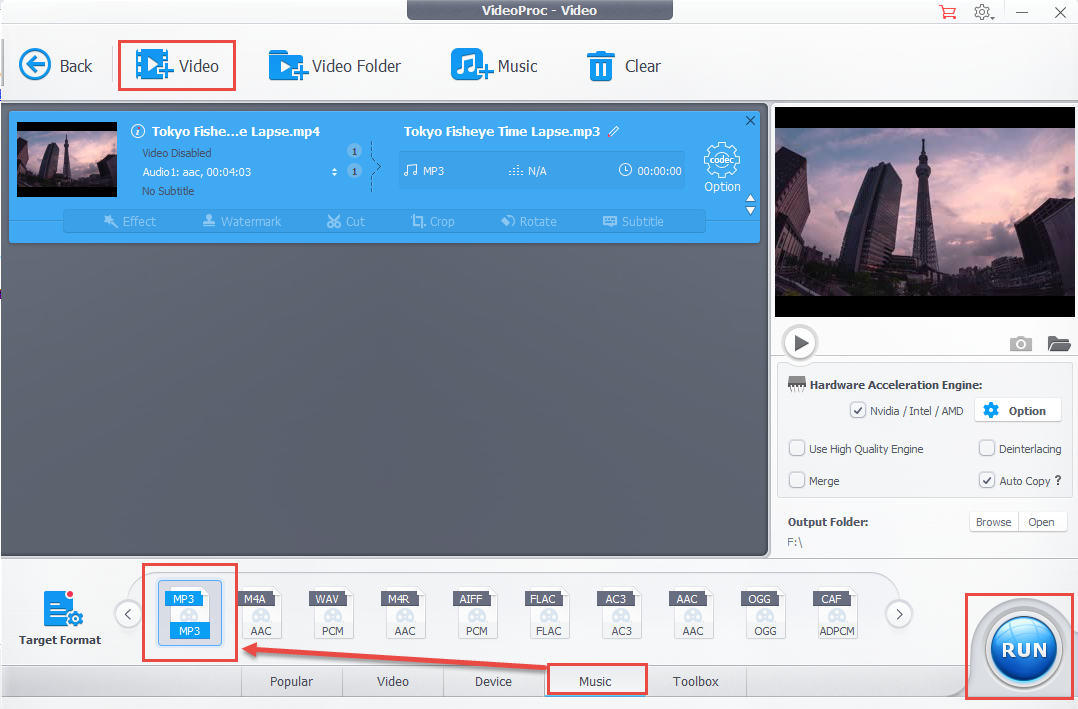The height and width of the screenshot is (709, 1078).
Task: Take a snapshot of the preview
Action: pos(1020,343)
